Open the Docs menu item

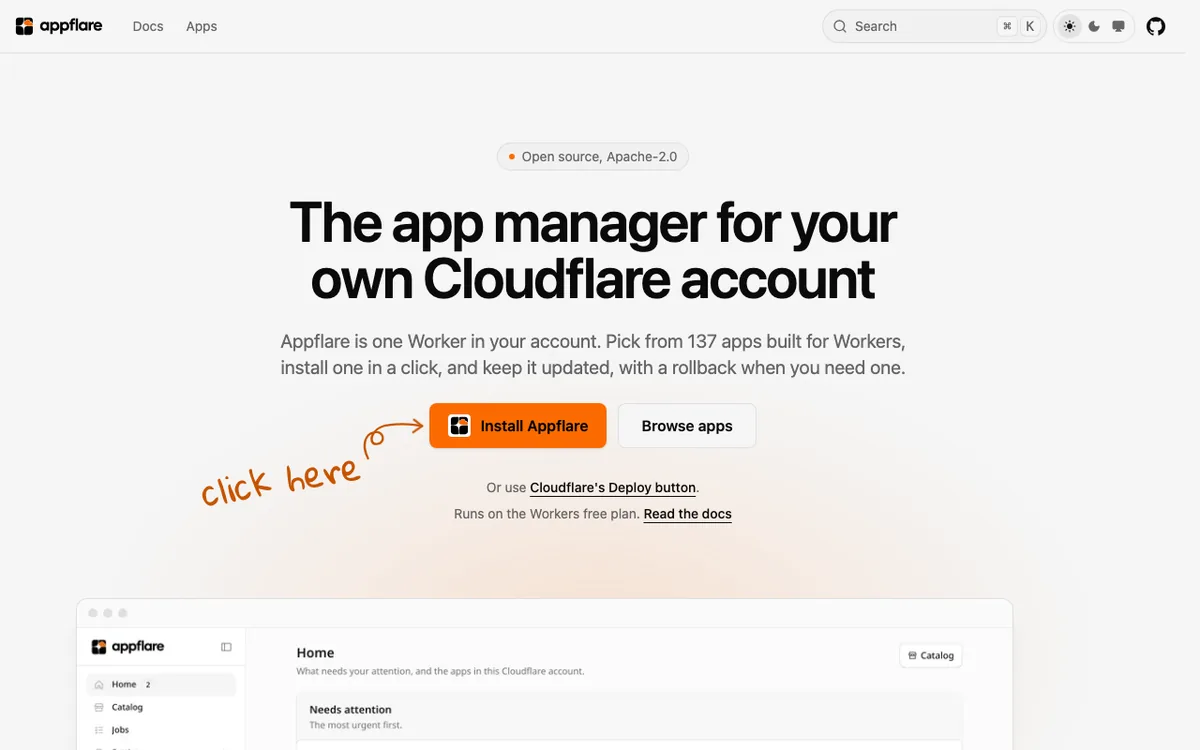(148, 27)
